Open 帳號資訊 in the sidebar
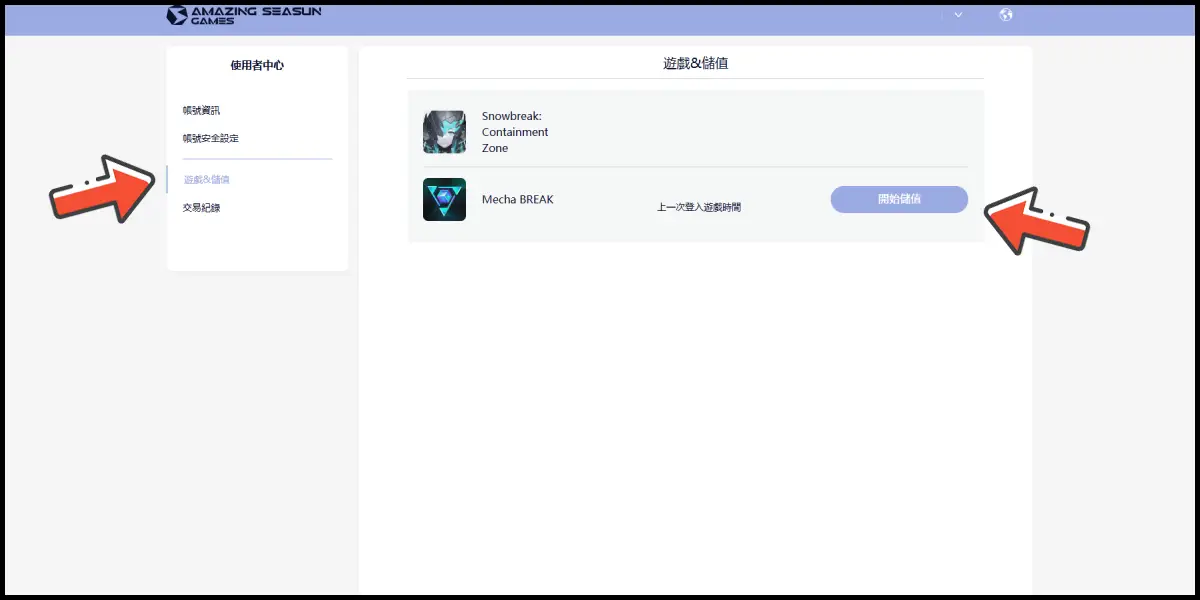 pyautogui.click(x=201, y=110)
